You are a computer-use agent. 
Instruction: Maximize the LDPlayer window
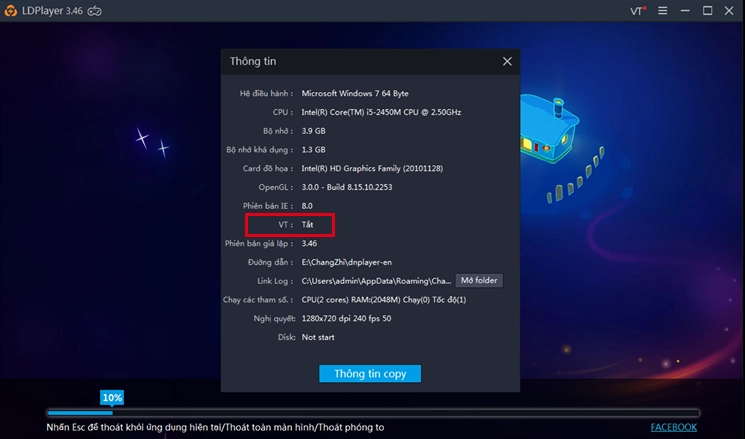click(x=708, y=11)
